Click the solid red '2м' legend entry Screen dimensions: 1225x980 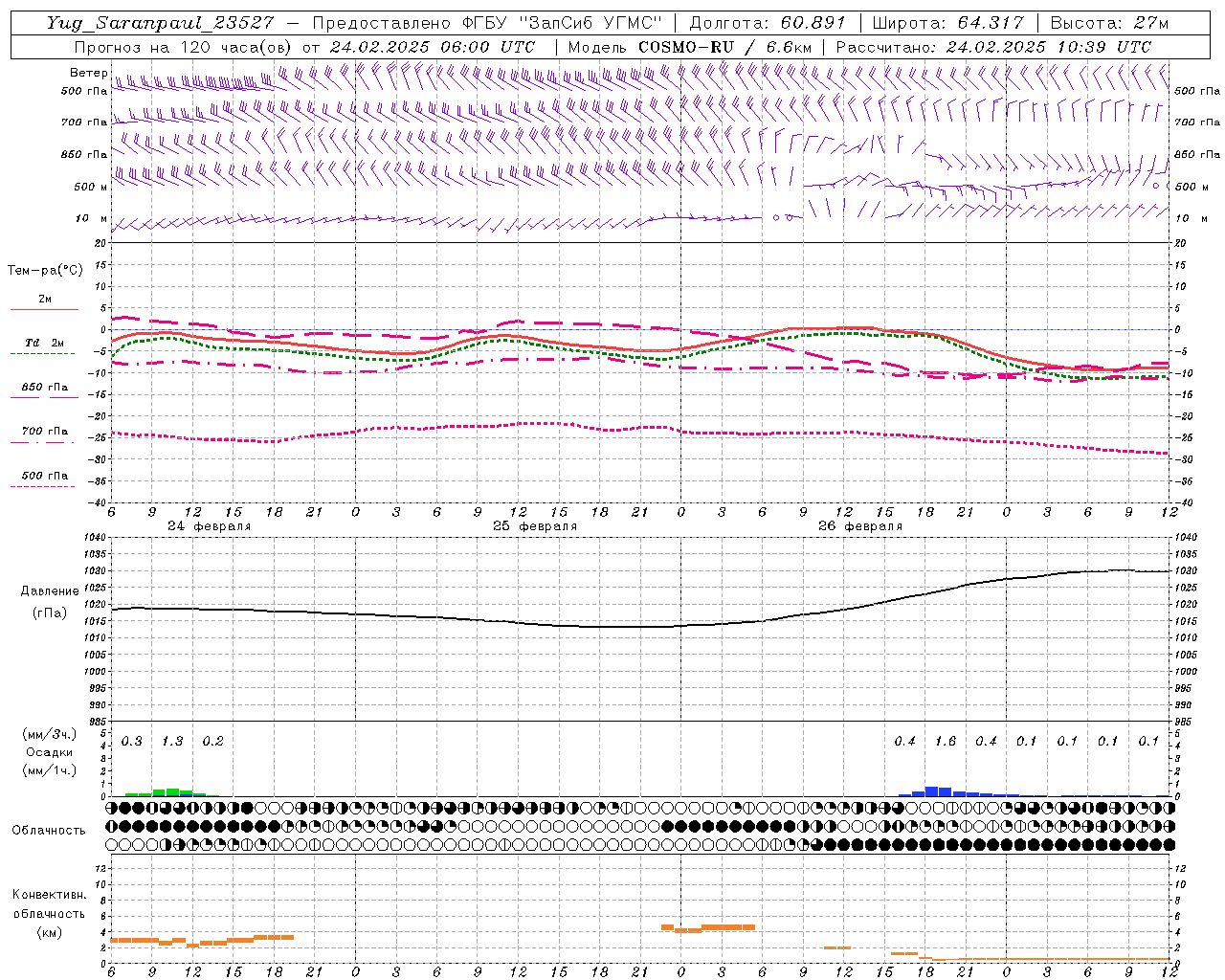click(x=44, y=300)
